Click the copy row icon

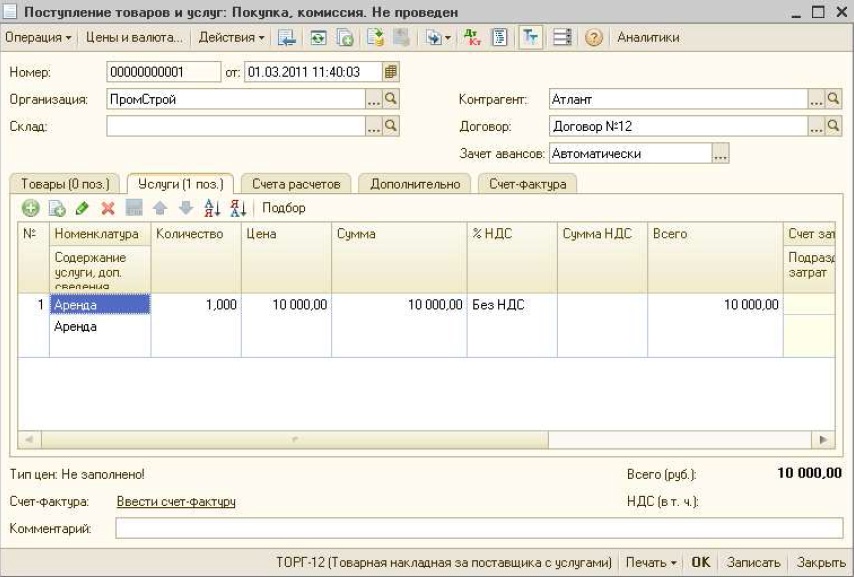[x=57, y=208]
